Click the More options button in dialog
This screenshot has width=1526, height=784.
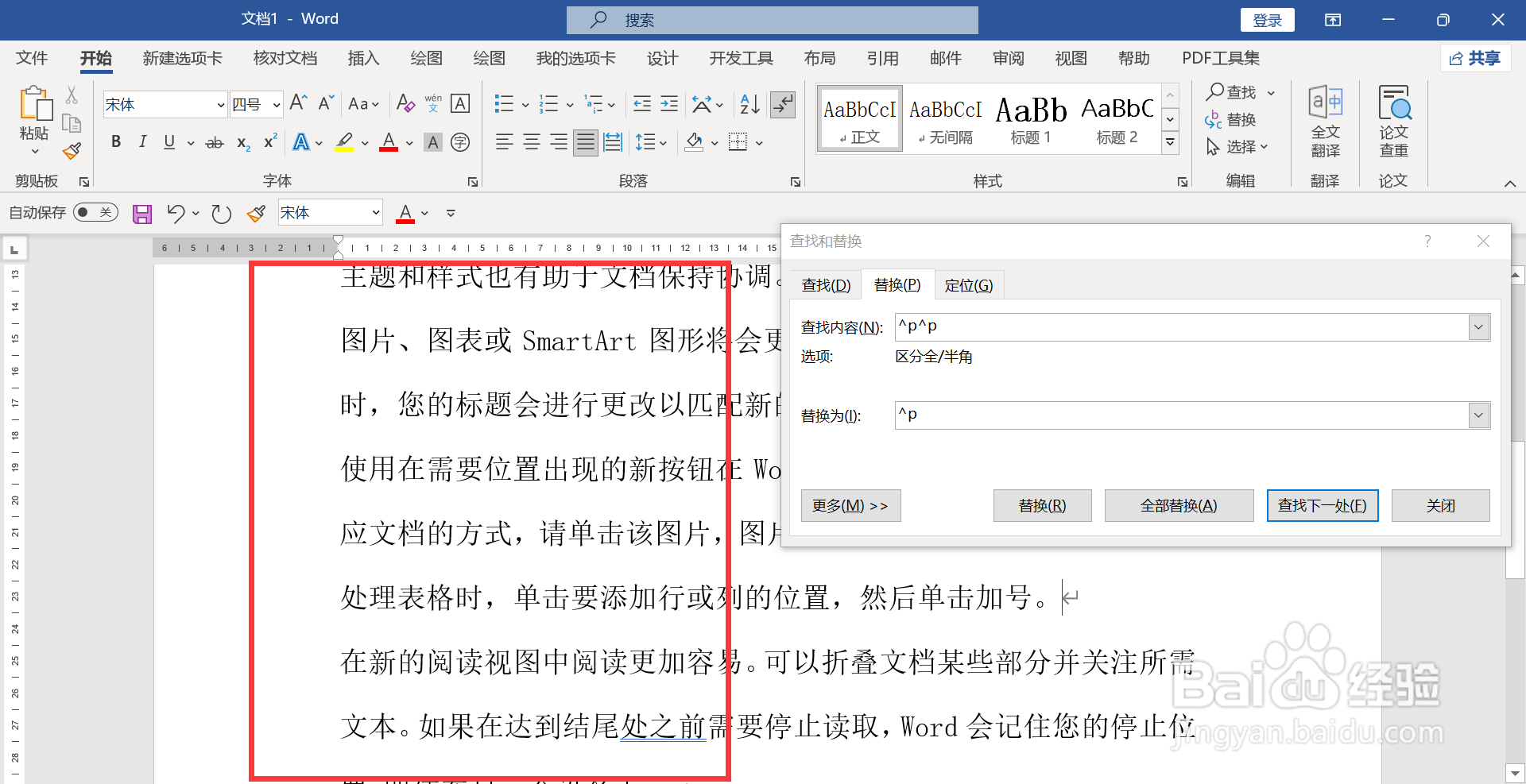click(x=850, y=506)
